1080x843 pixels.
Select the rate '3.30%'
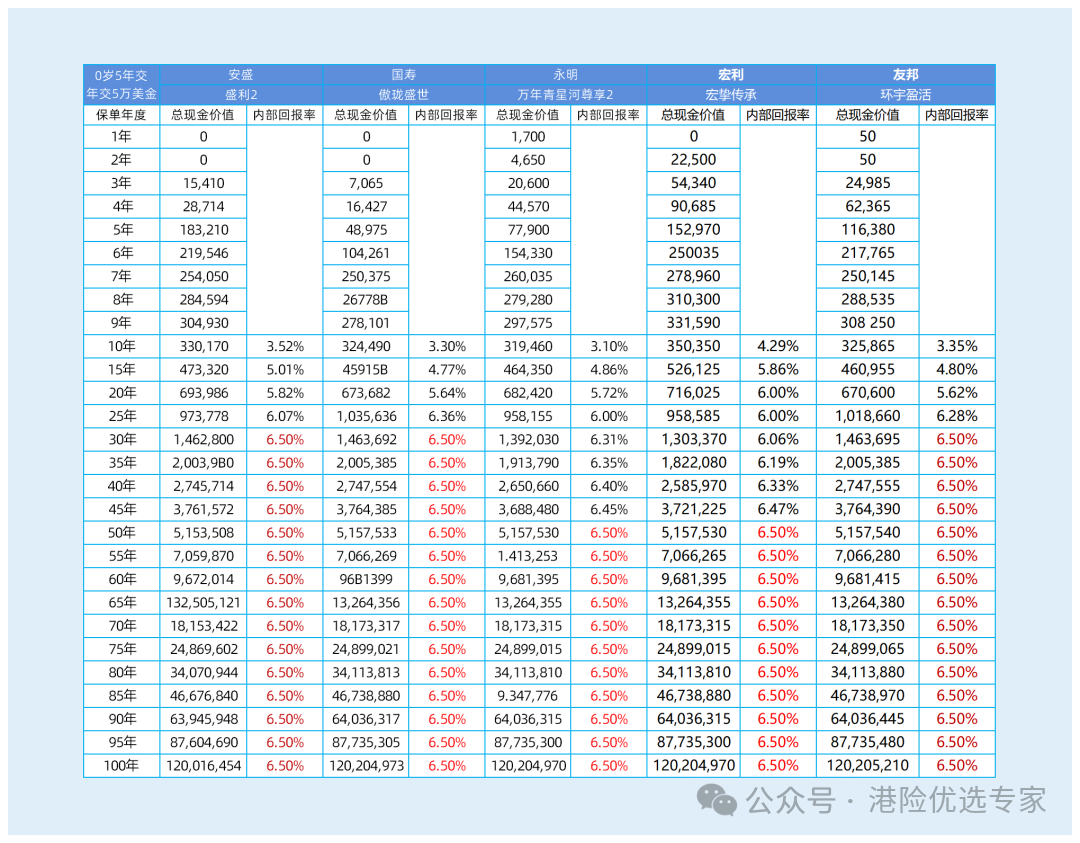(x=447, y=346)
